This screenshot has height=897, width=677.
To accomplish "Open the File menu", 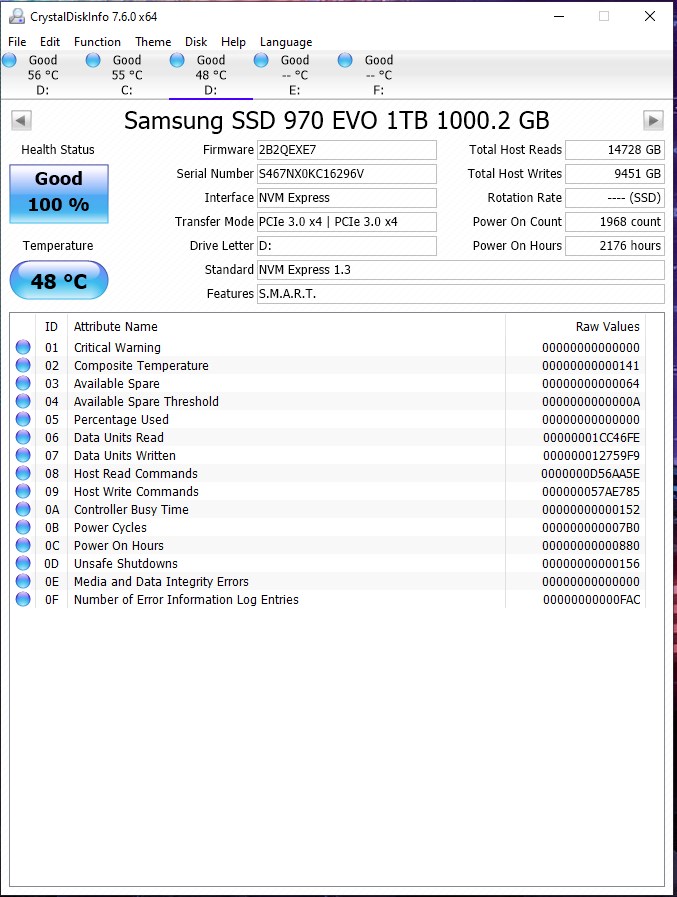I will (17, 42).
